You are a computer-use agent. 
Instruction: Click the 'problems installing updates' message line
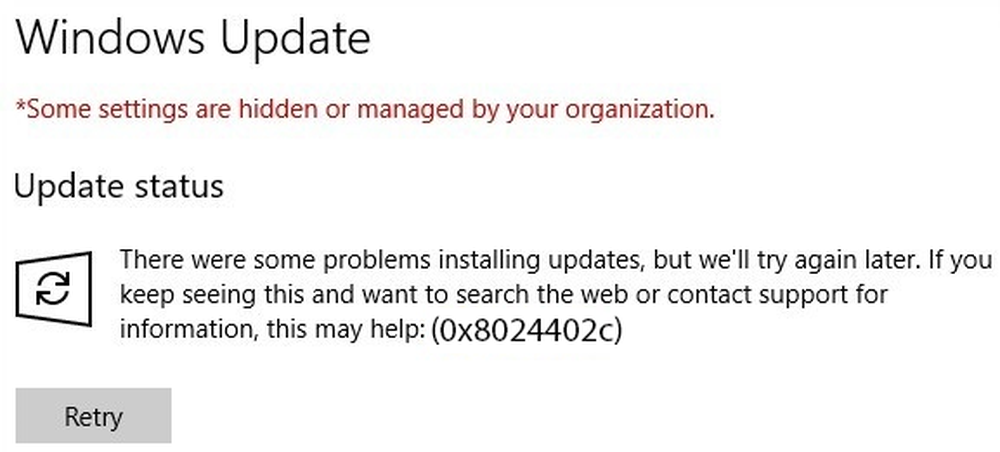pyautogui.click(x=556, y=261)
